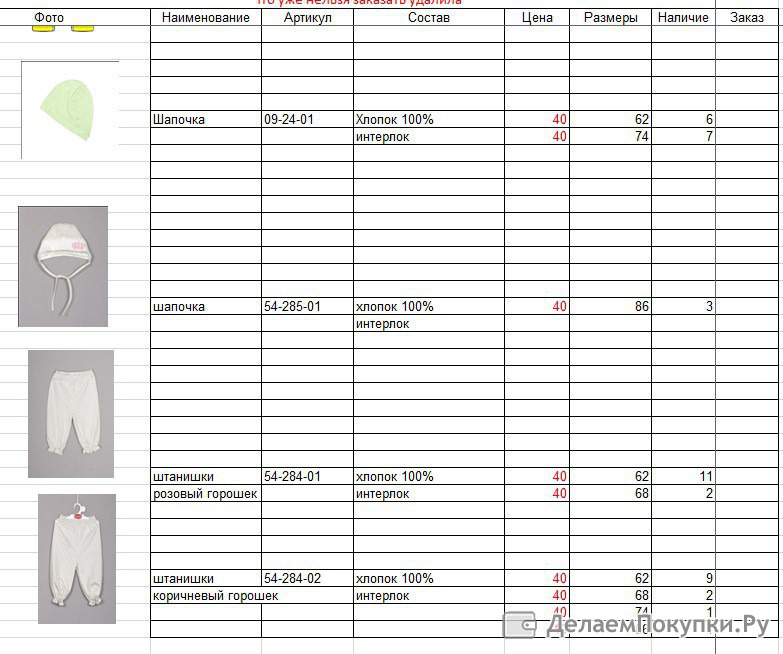Select the Хлопок 100% cell for 09-24-01

click(x=429, y=119)
